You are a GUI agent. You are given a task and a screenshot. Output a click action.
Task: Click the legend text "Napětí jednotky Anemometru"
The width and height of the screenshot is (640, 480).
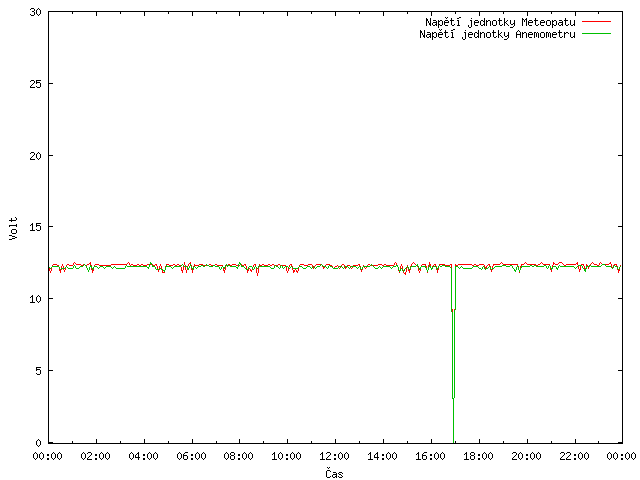click(x=497, y=34)
